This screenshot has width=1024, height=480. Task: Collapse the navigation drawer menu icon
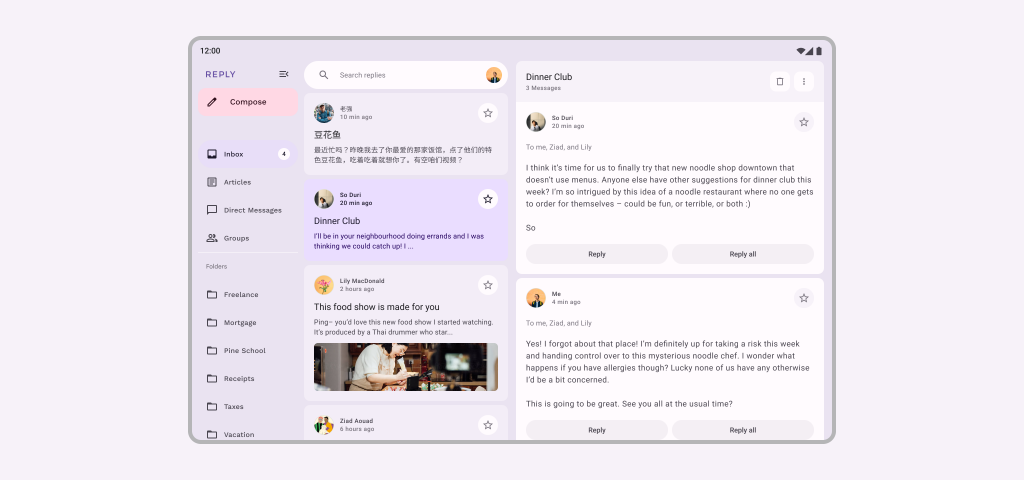tap(283, 74)
